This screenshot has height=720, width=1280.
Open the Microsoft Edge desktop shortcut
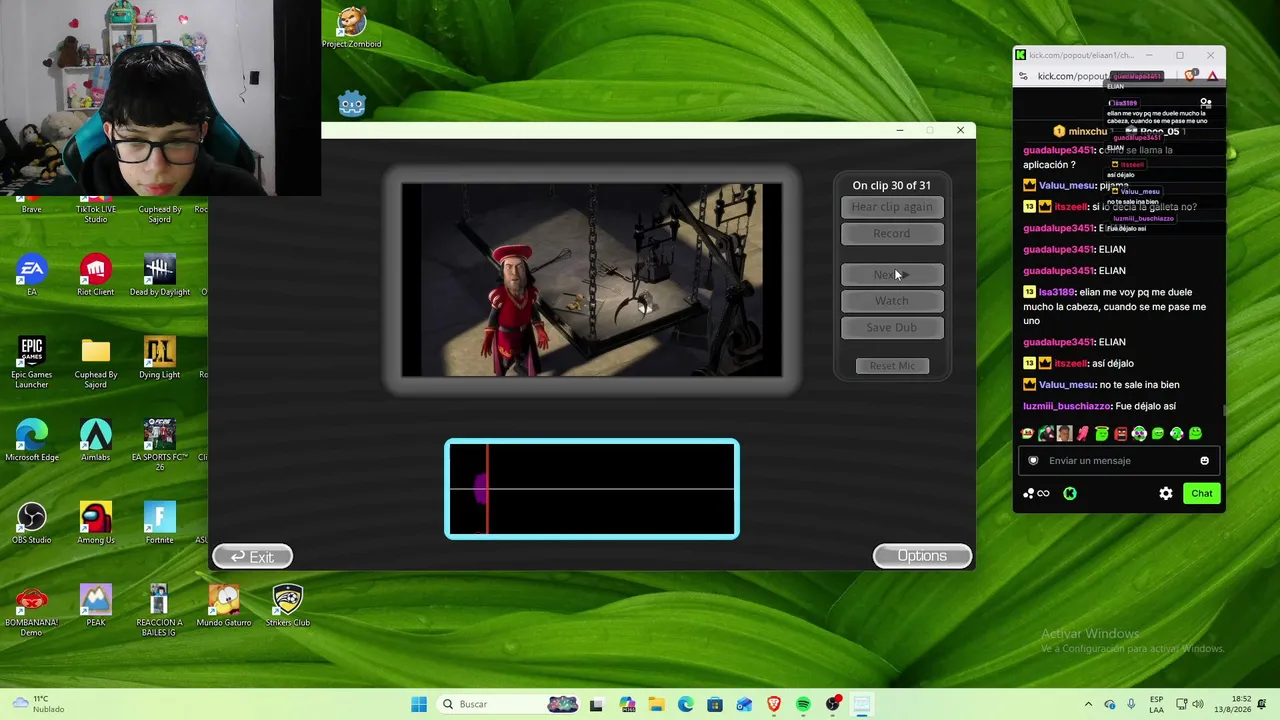tap(32, 440)
